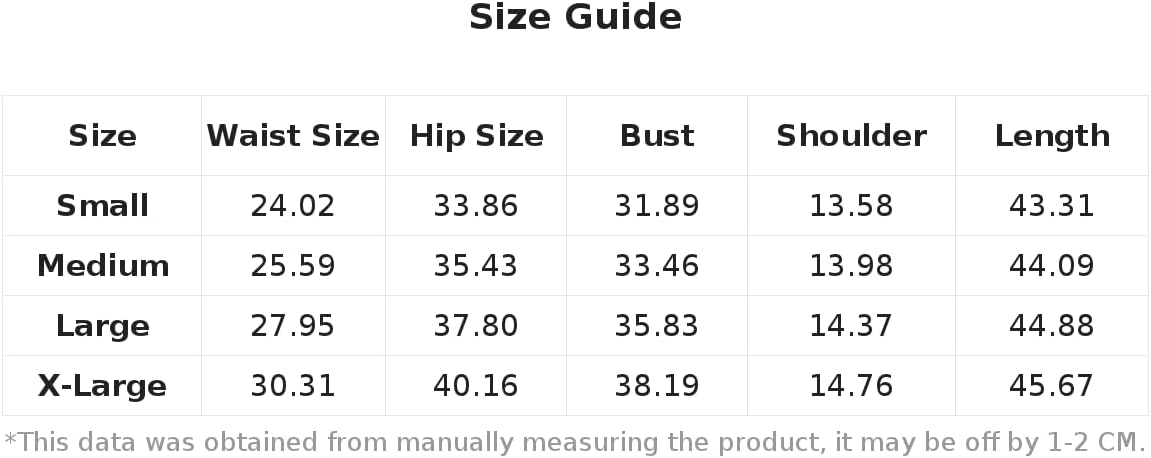The width and height of the screenshot is (1151, 458).
Task: Click the manual measurement disclaimer note
Action: point(575,441)
